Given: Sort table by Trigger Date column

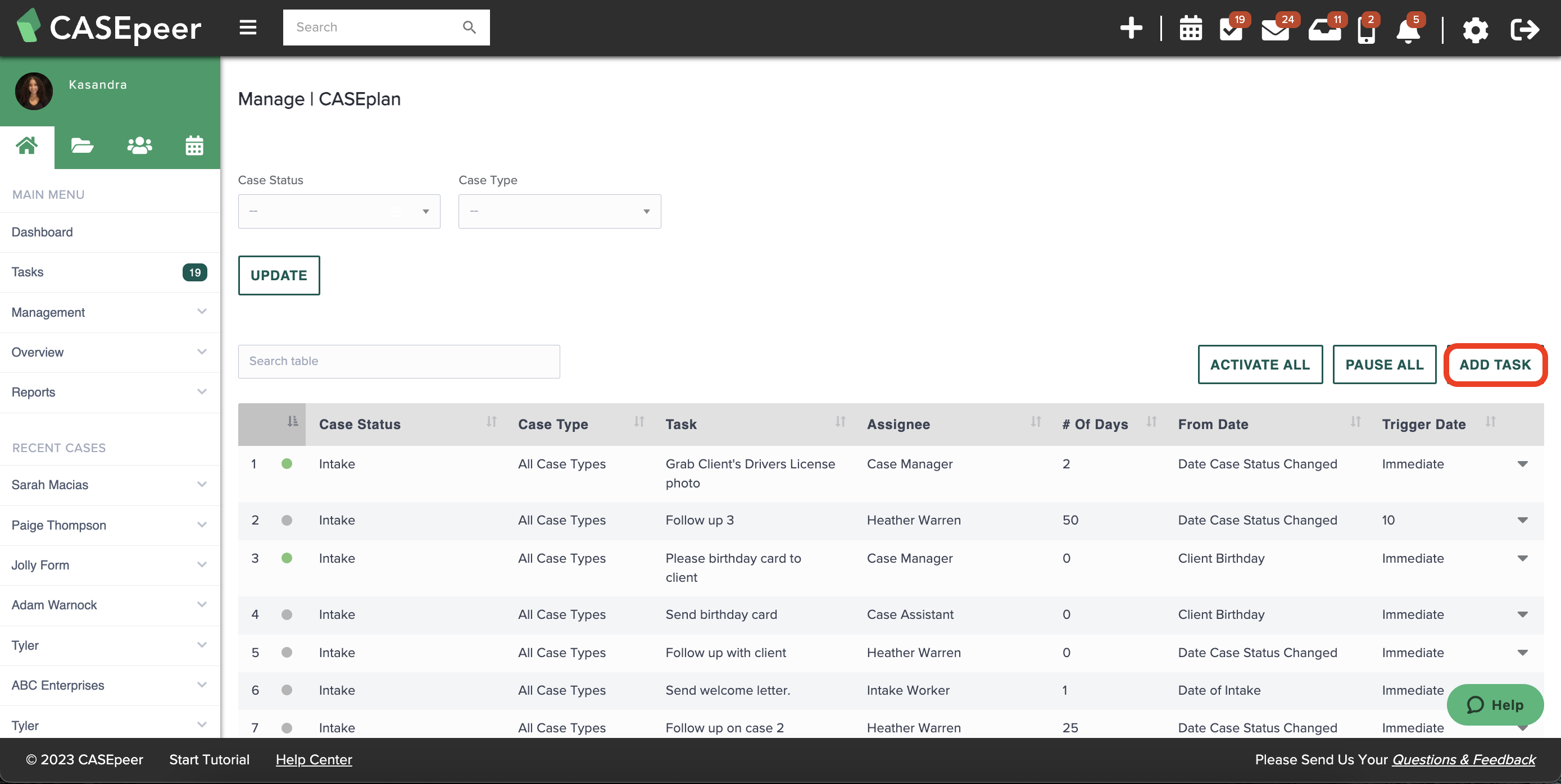Looking at the screenshot, I should [x=1490, y=421].
